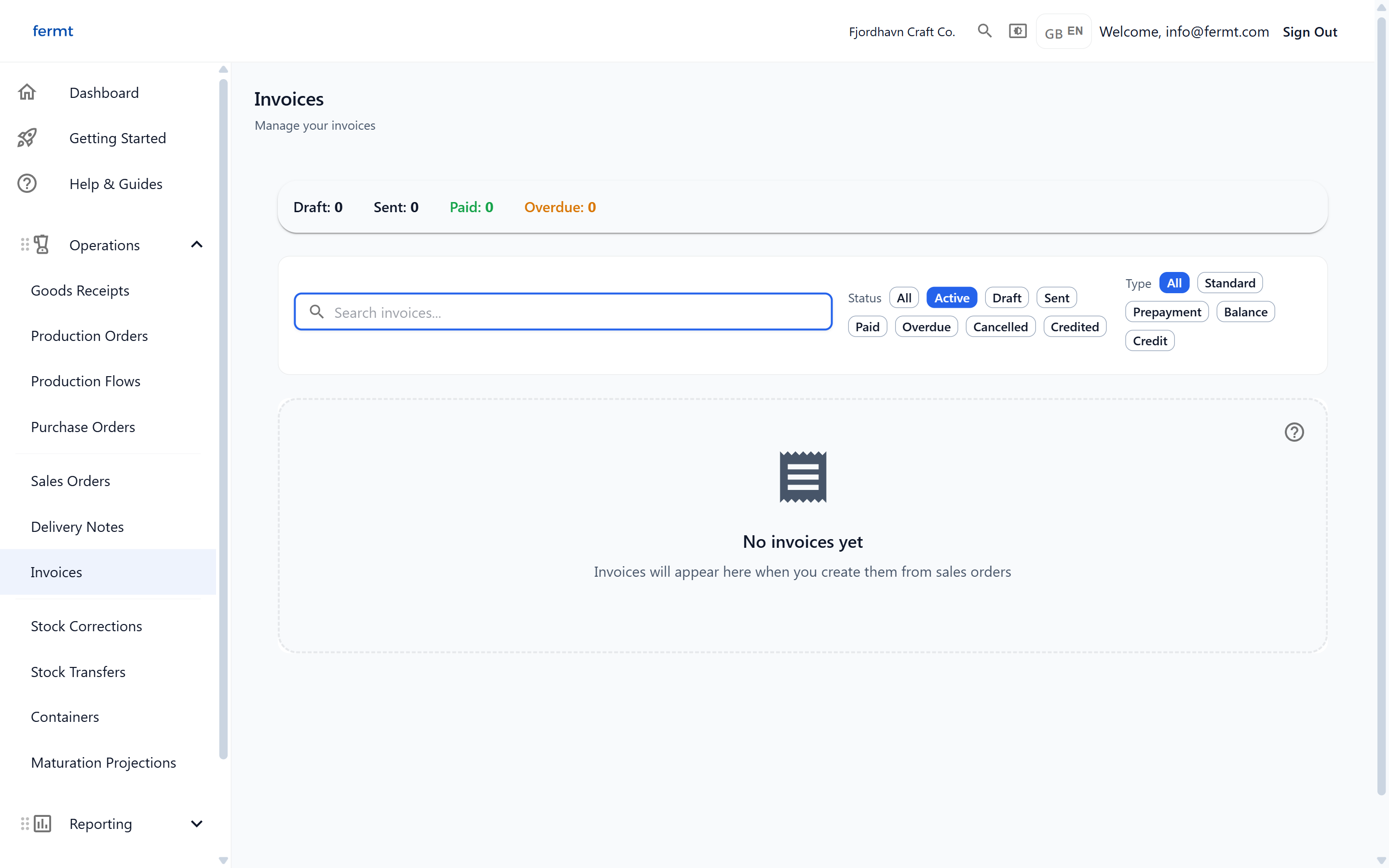Select the All type filter

[1174, 283]
